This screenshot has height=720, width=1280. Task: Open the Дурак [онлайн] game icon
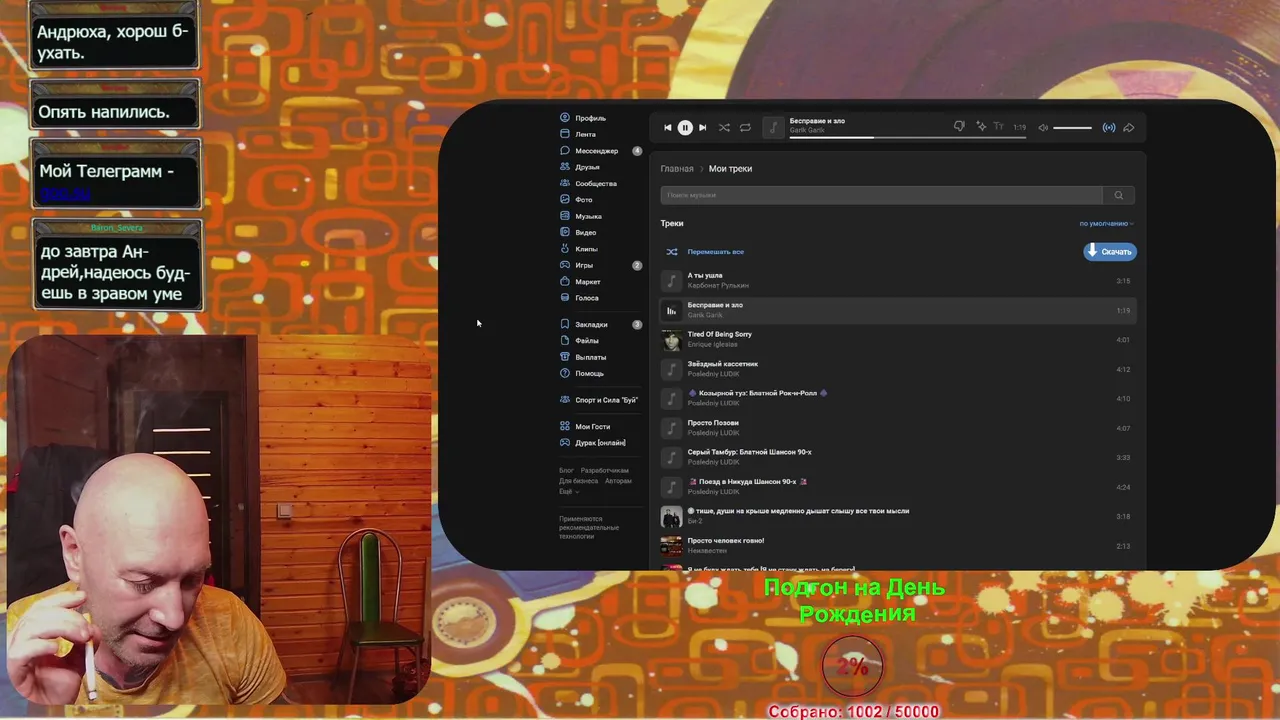coord(565,442)
